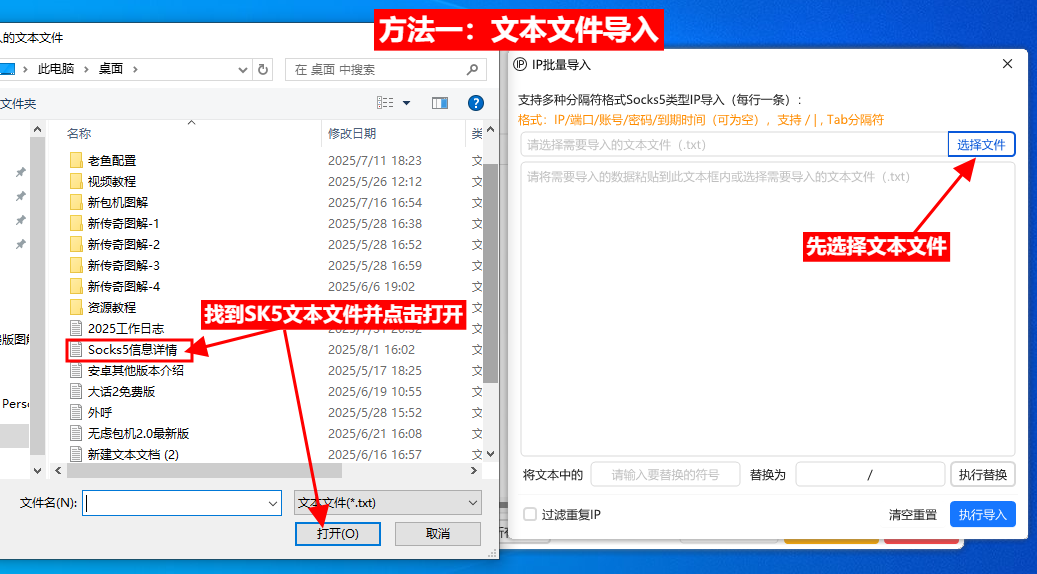Select the 新传奇图解-1 folder
This screenshot has height=574, width=1037.
point(123,224)
